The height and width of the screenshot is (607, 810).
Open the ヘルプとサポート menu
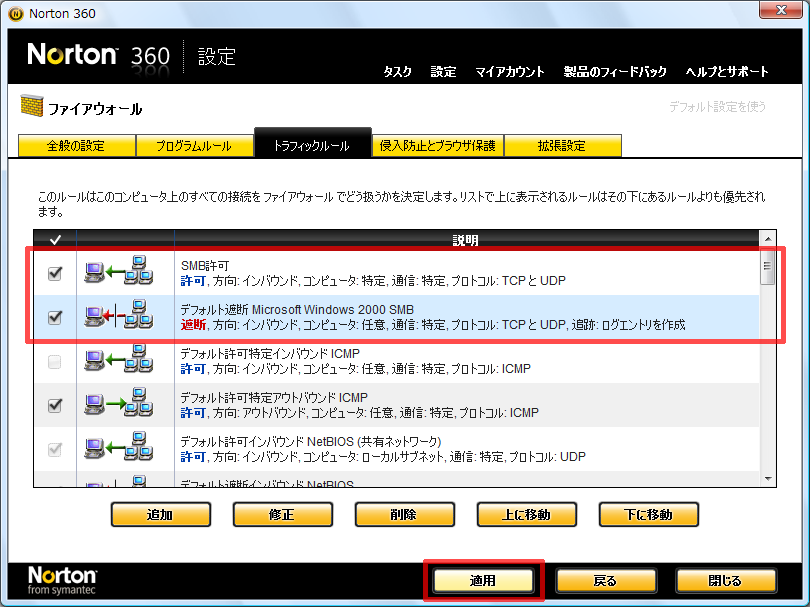tap(727, 72)
